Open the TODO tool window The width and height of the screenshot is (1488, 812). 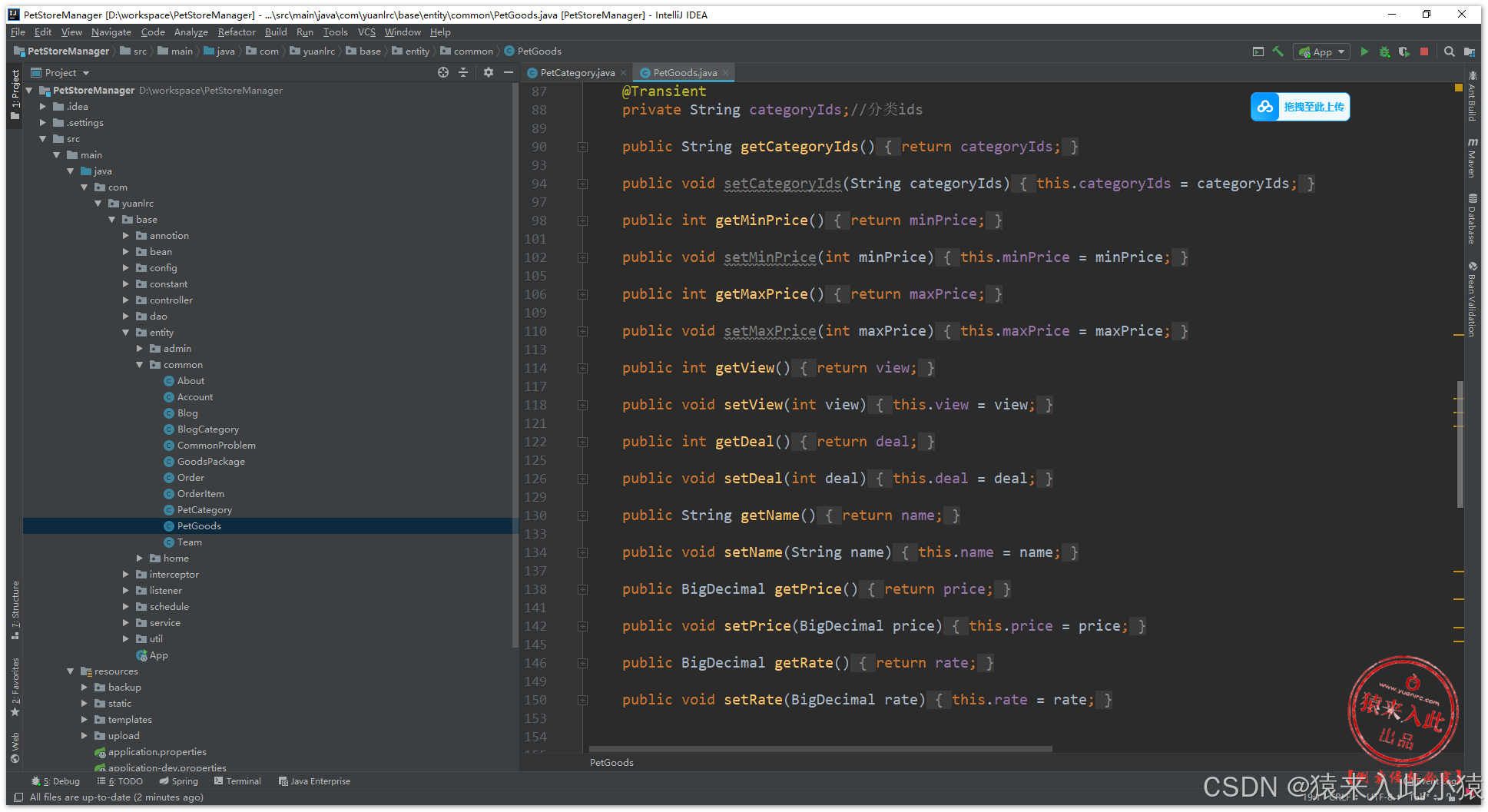[x=121, y=781]
